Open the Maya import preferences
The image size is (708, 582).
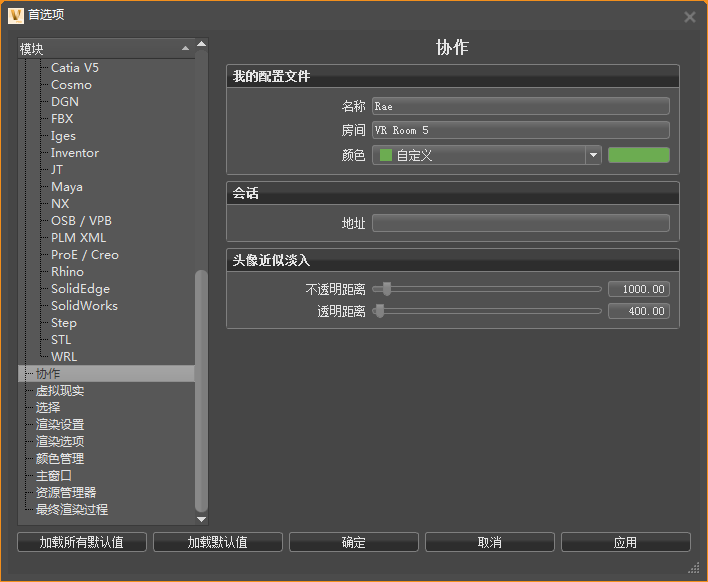coord(67,187)
